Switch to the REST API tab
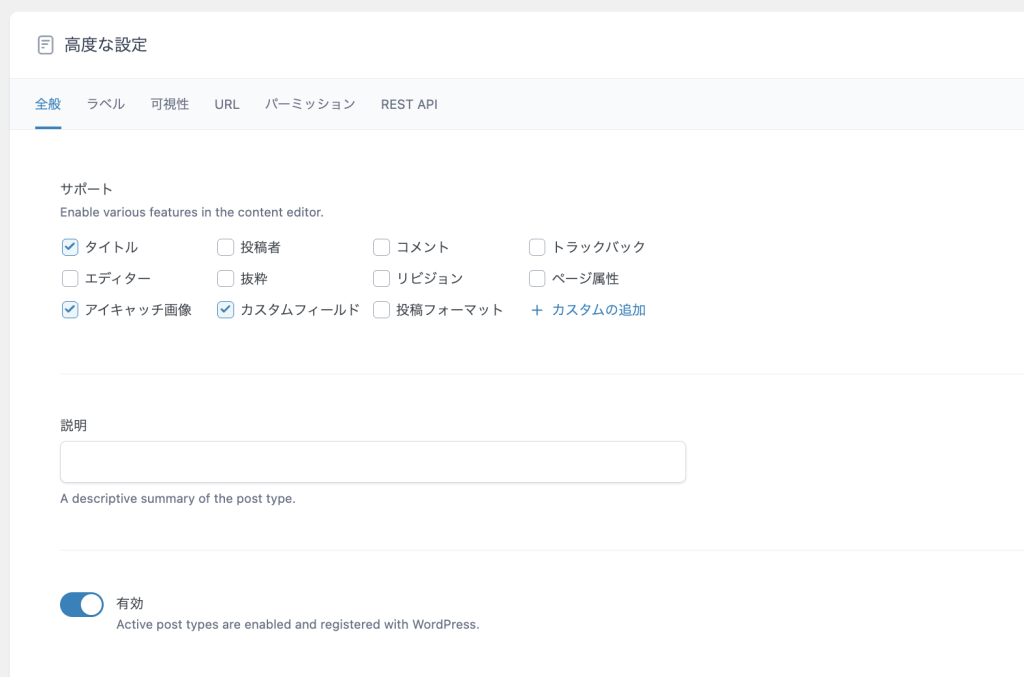This screenshot has height=677, width=1024. pyautogui.click(x=409, y=104)
